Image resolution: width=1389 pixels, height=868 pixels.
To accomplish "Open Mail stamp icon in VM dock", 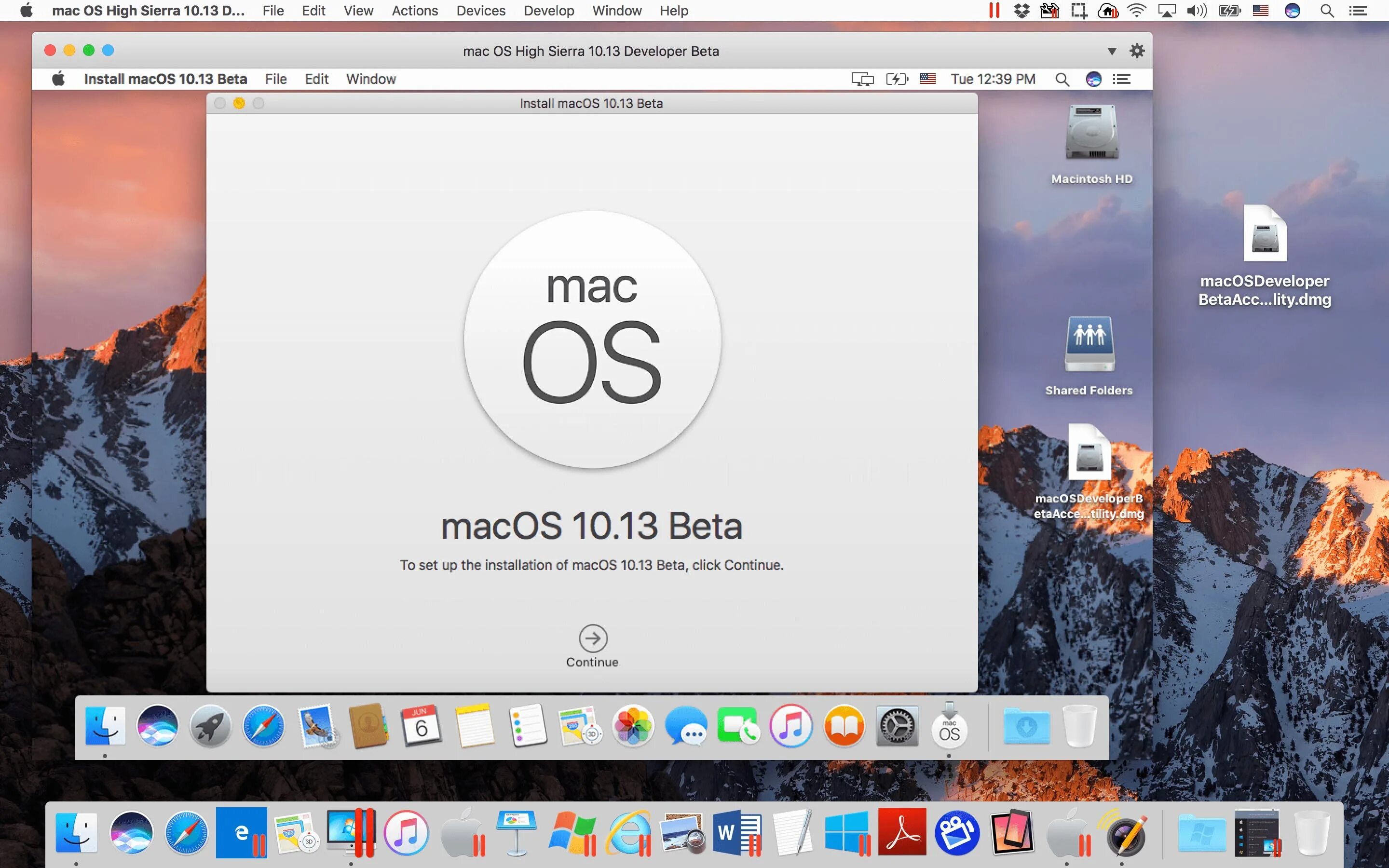I will pos(317,726).
